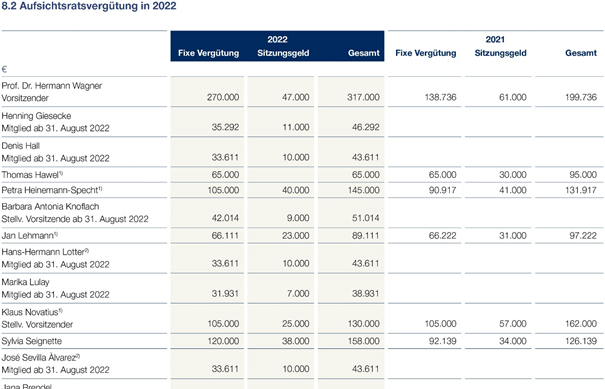
Task: Select the name Prof. Dr. Hermann Wagner
Action: [52, 86]
